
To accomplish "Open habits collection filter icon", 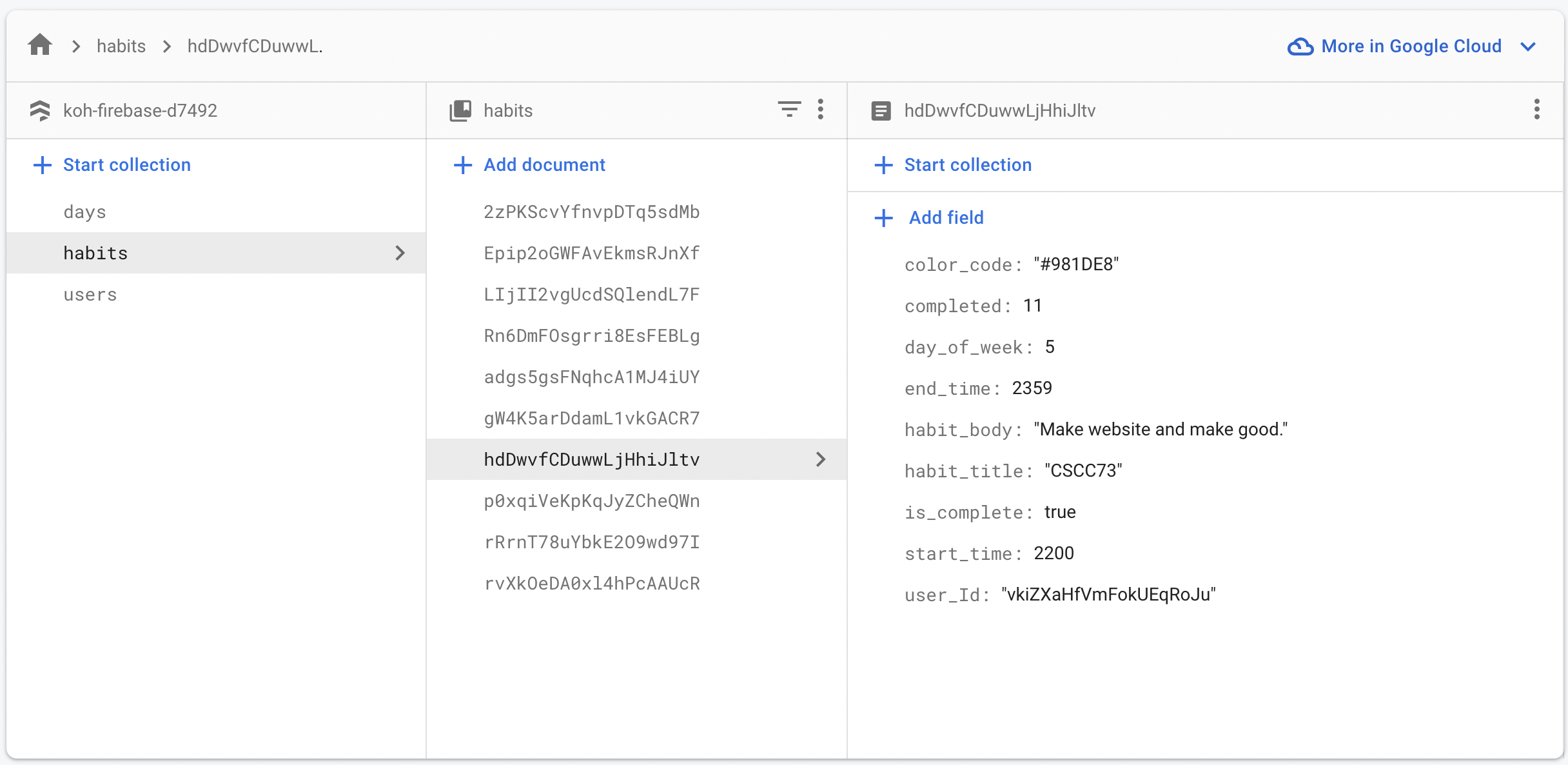I will point(789,110).
